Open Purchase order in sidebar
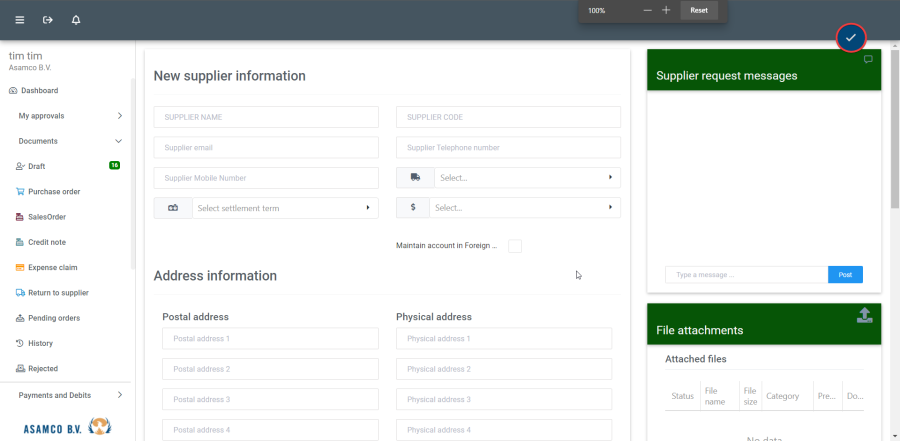The width and height of the screenshot is (900, 441). pyautogui.click(x=54, y=192)
